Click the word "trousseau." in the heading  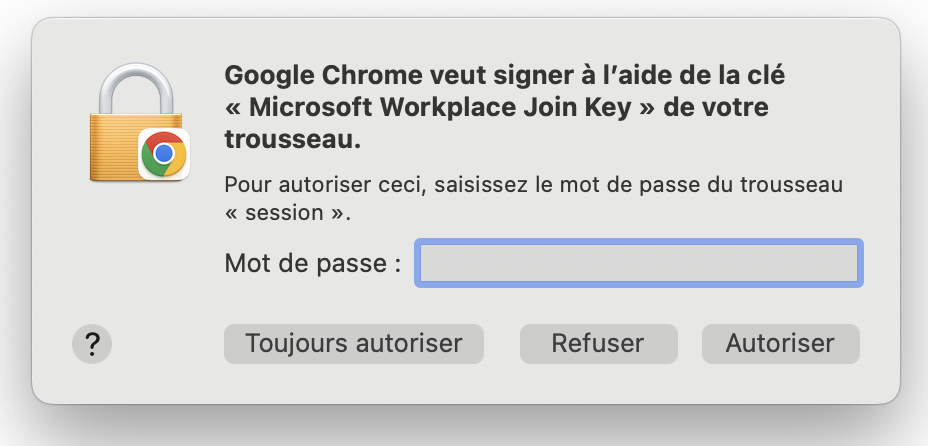coord(292,140)
